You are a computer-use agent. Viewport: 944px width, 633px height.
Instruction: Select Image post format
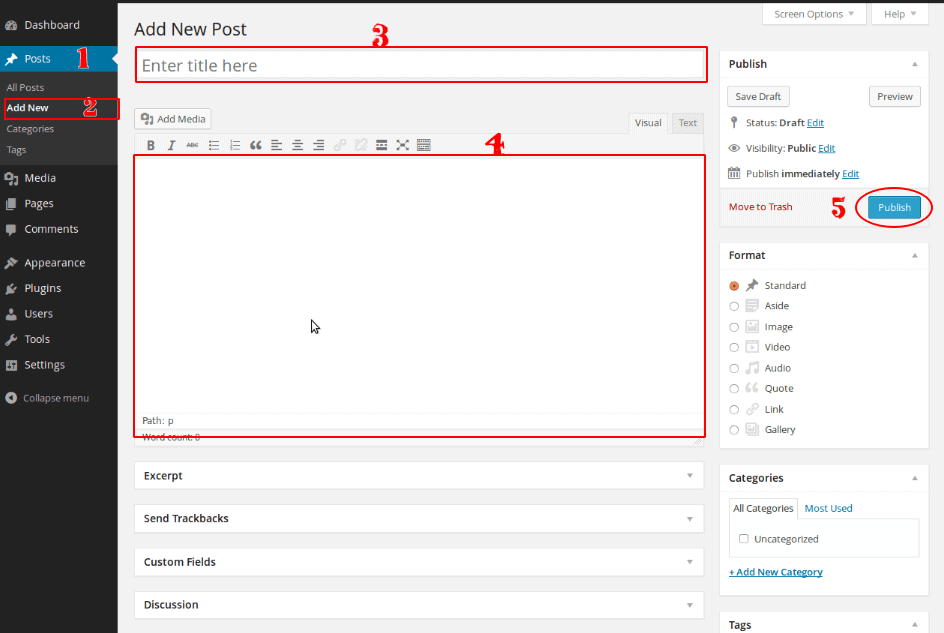[734, 328]
